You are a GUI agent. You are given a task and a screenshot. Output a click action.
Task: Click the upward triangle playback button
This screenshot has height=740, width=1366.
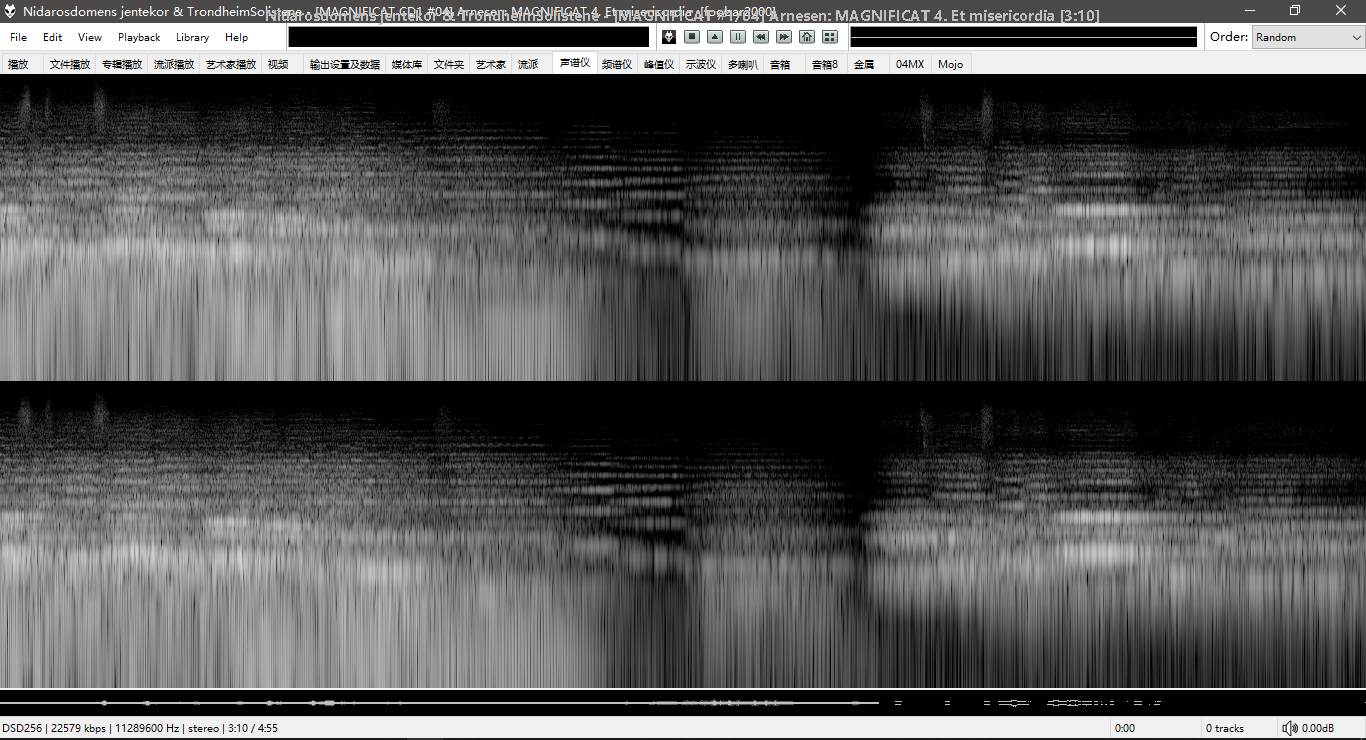pyautogui.click(x=715, y=37)
